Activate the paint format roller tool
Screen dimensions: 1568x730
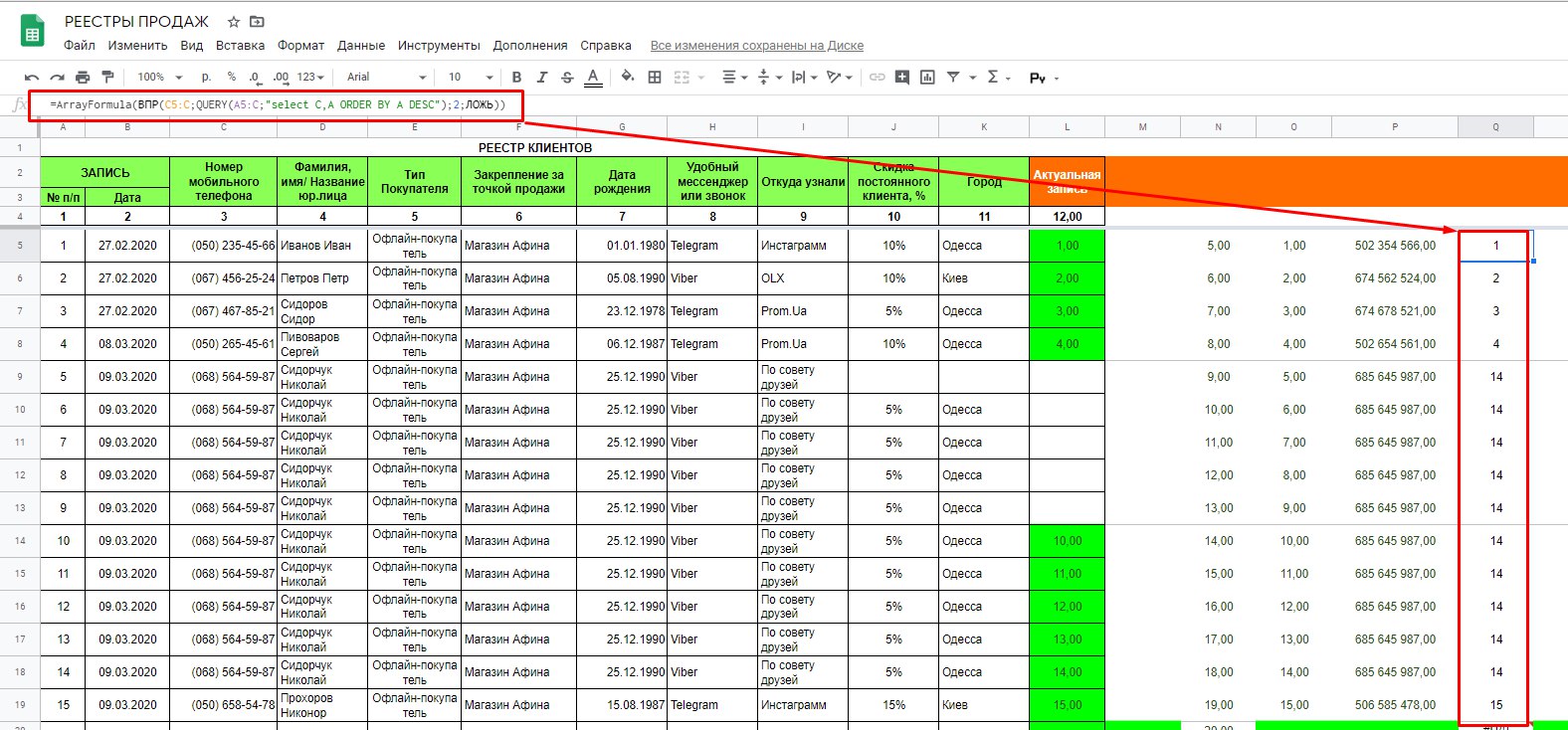107,78
